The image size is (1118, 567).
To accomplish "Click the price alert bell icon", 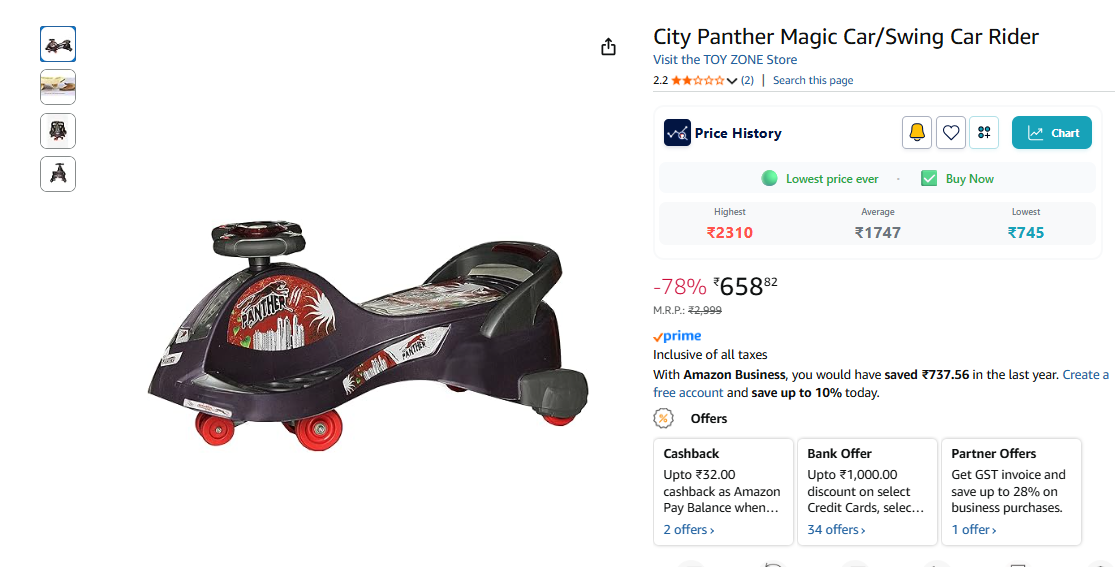I will click(917, 133).
